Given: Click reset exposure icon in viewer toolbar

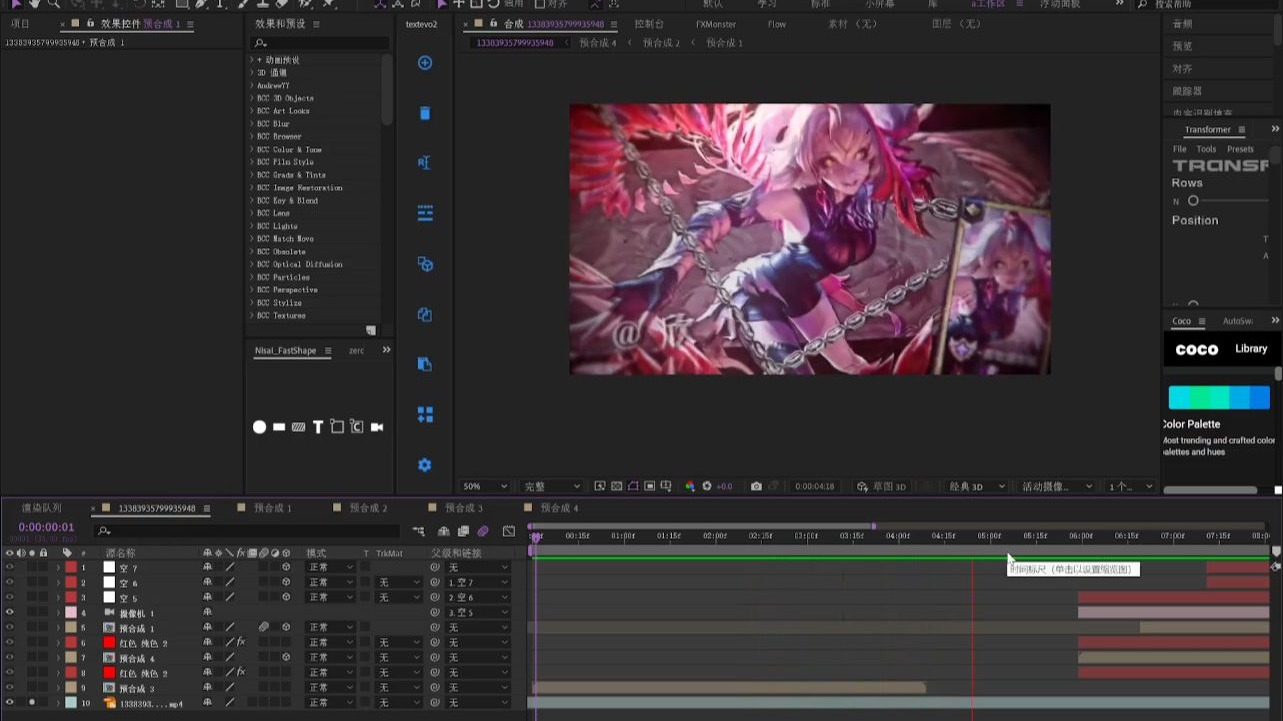Looking at the screenshot, I should (x=707, y=486).
